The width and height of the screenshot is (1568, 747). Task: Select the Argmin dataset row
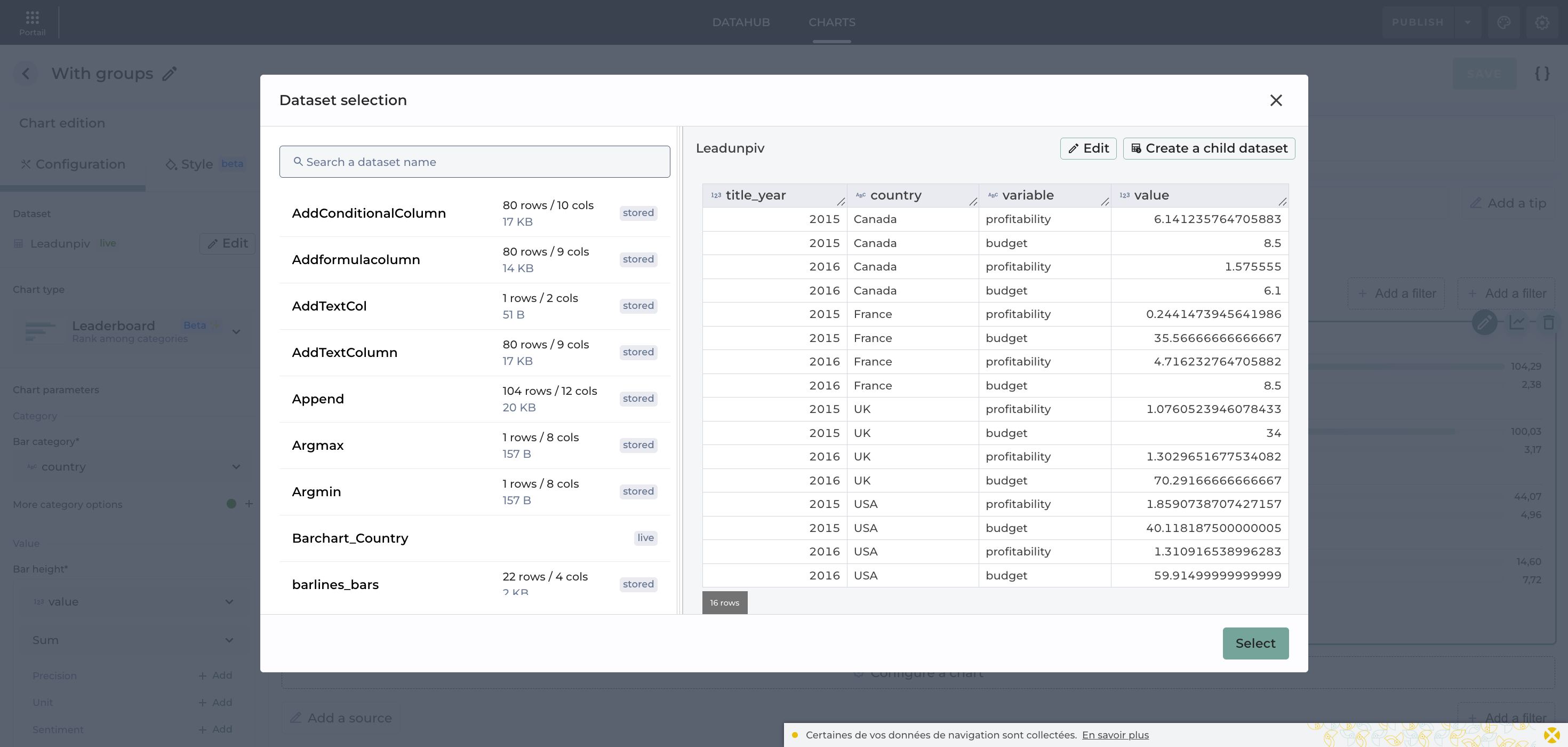(x=474, y=492)
